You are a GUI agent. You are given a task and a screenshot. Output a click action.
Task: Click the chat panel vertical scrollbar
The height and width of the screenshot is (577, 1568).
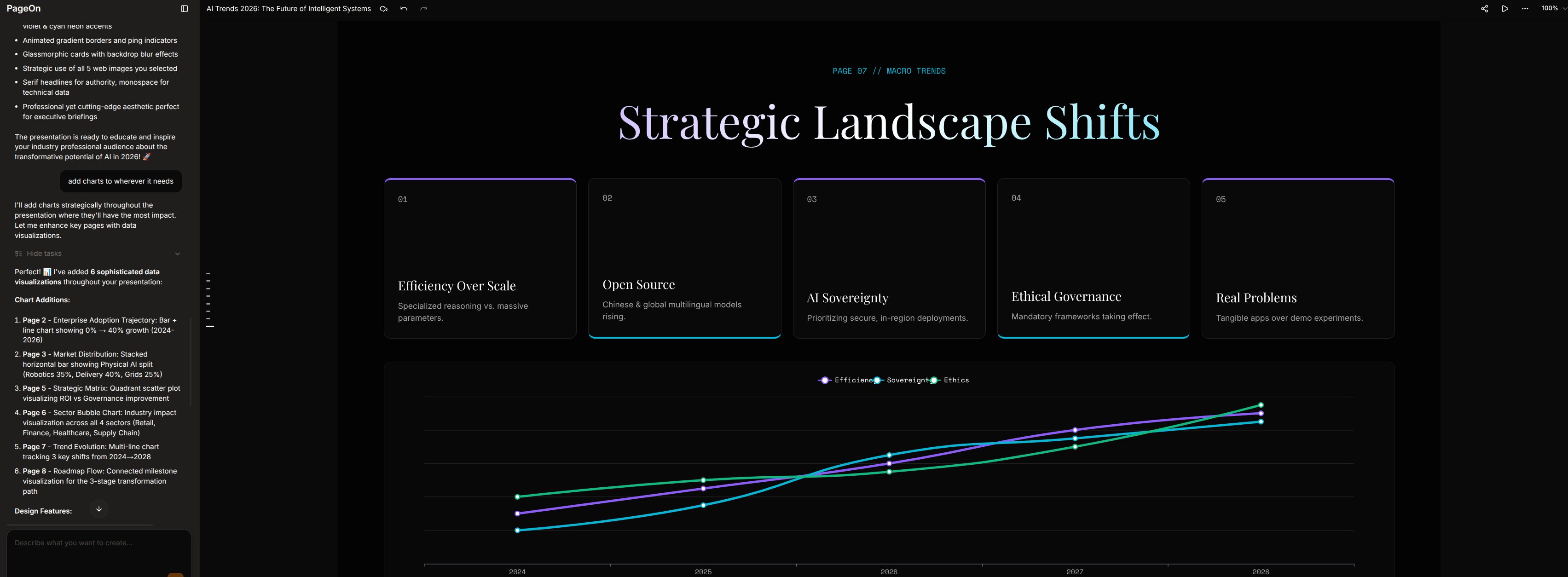coord(191,362)
